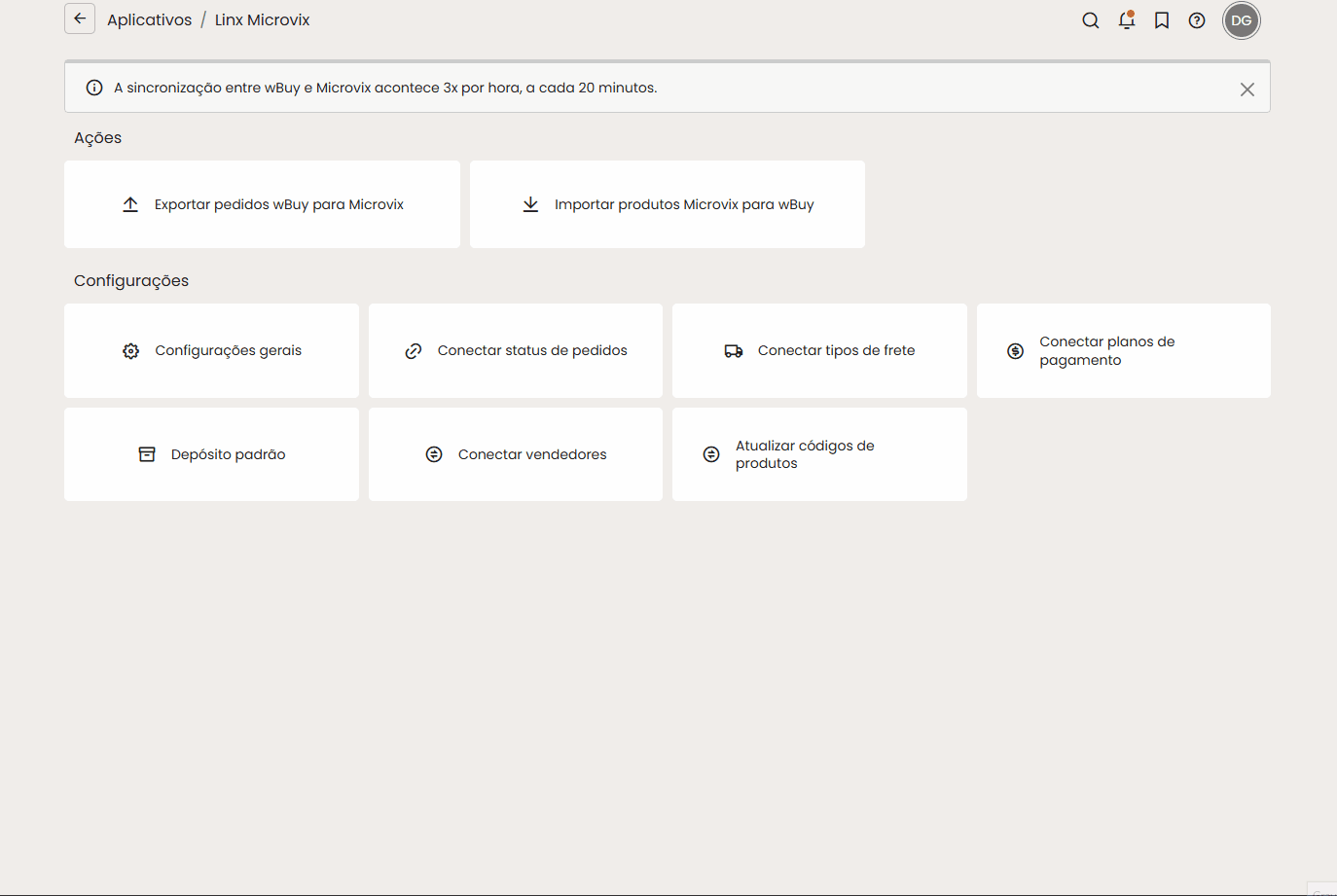The width and height of the screenshot is (1337, 896).
Task: Click the back arrow button
Action: [80, 18]
